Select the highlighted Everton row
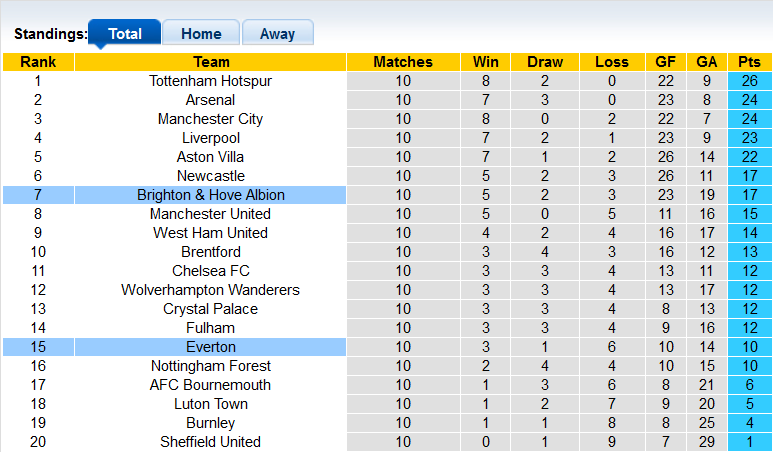Screen dimensions: 773x452 coord(210,347)
